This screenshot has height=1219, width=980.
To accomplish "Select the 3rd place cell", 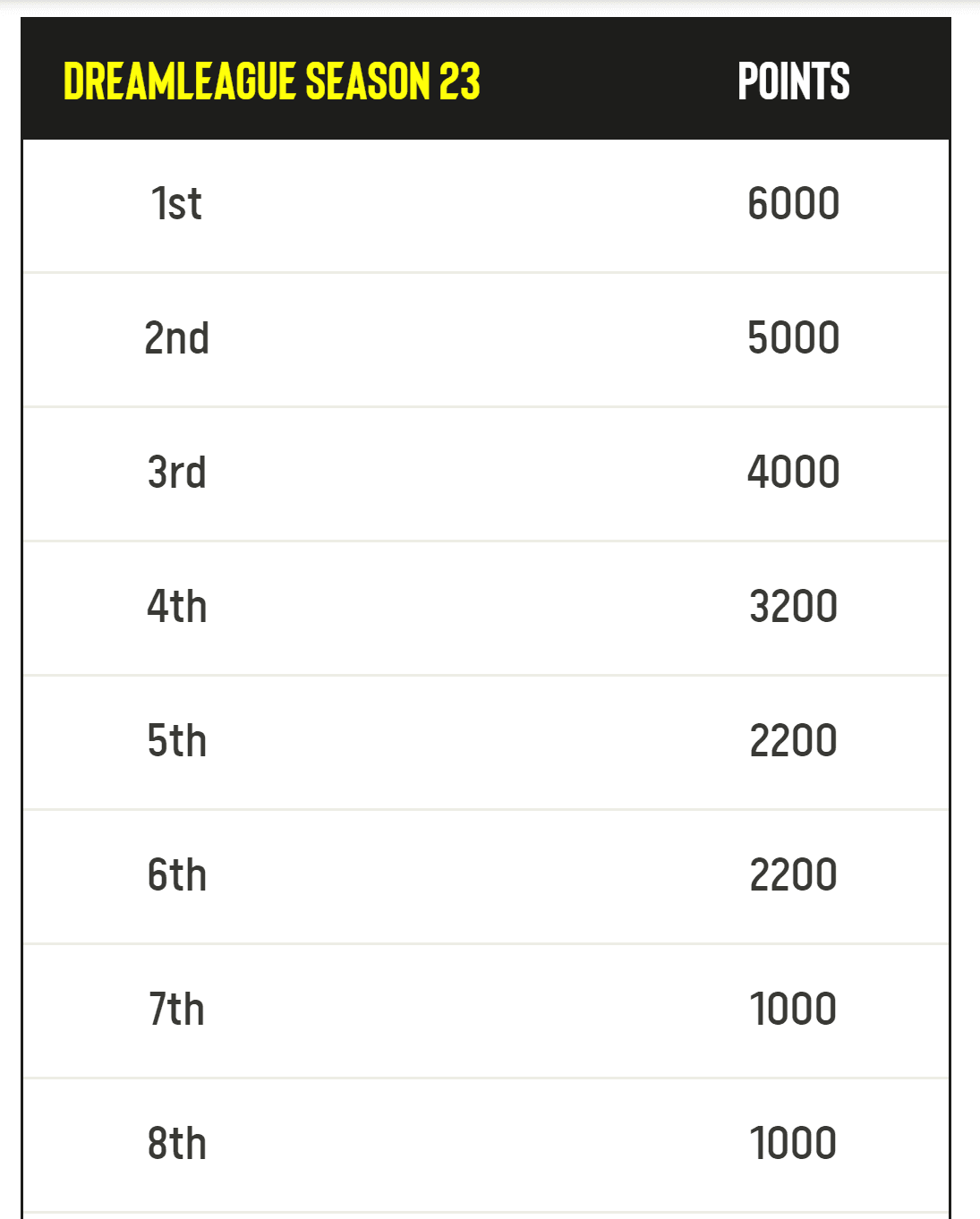I will point(176,473).
